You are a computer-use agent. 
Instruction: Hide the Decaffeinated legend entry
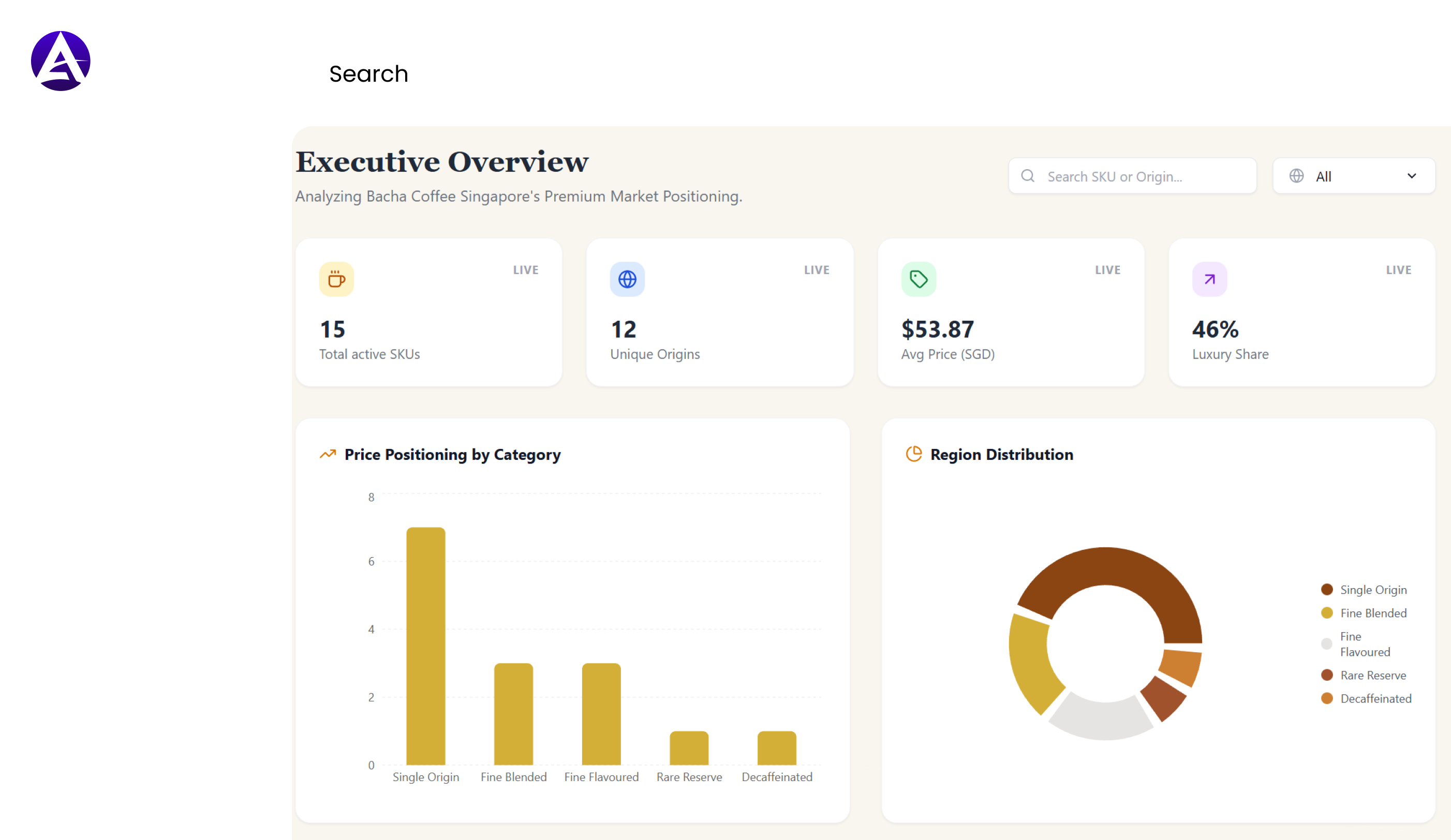coord(1376,698)
